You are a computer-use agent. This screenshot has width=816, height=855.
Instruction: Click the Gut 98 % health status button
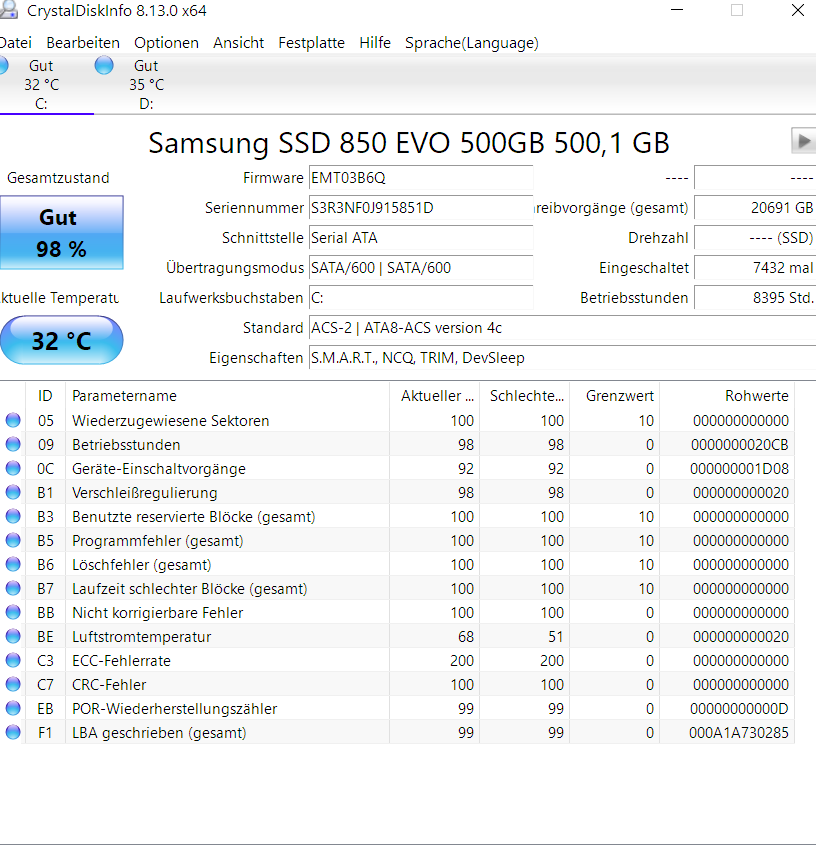click(x=62, y=233)
